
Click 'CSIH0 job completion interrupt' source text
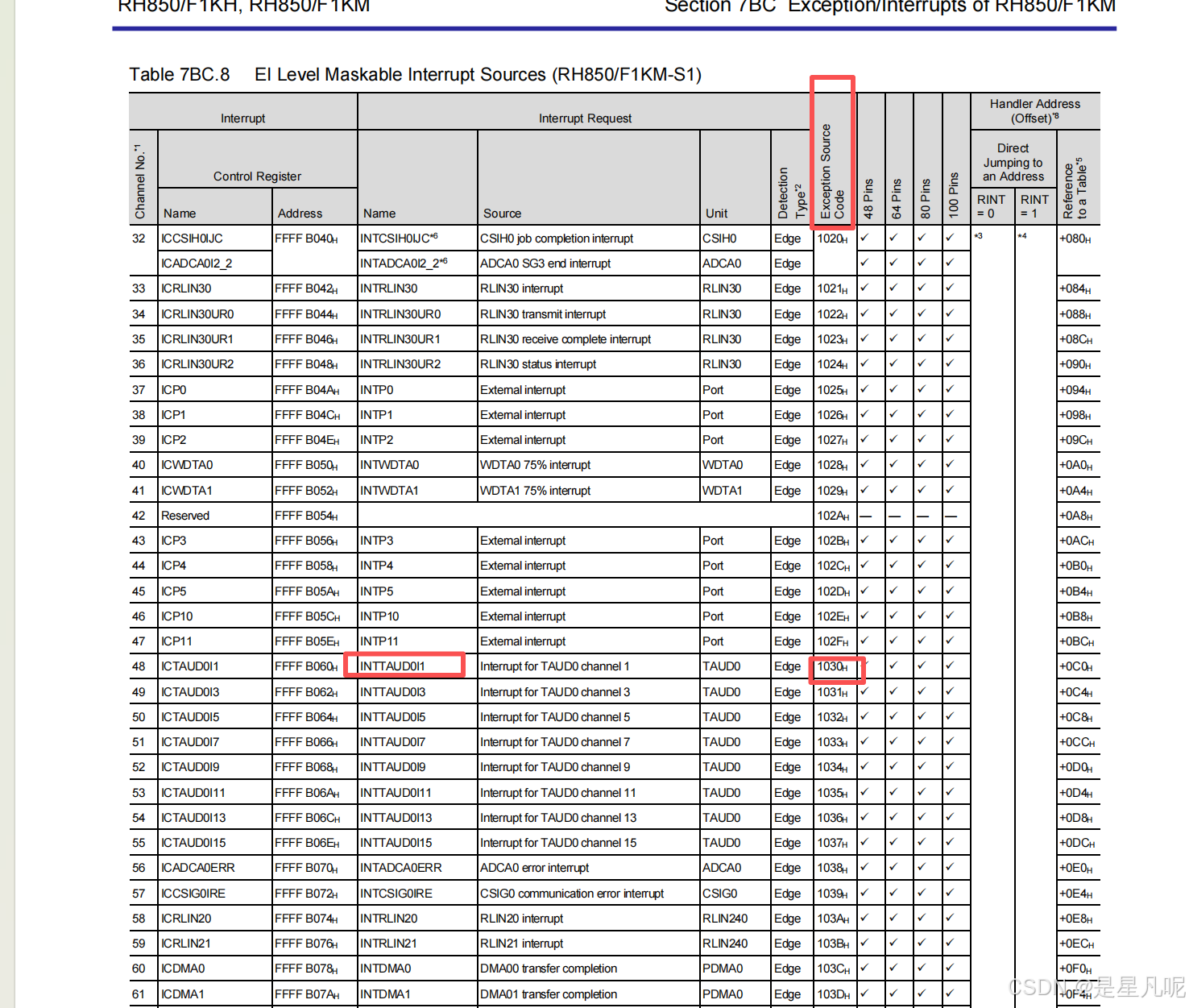pos(557,239)
